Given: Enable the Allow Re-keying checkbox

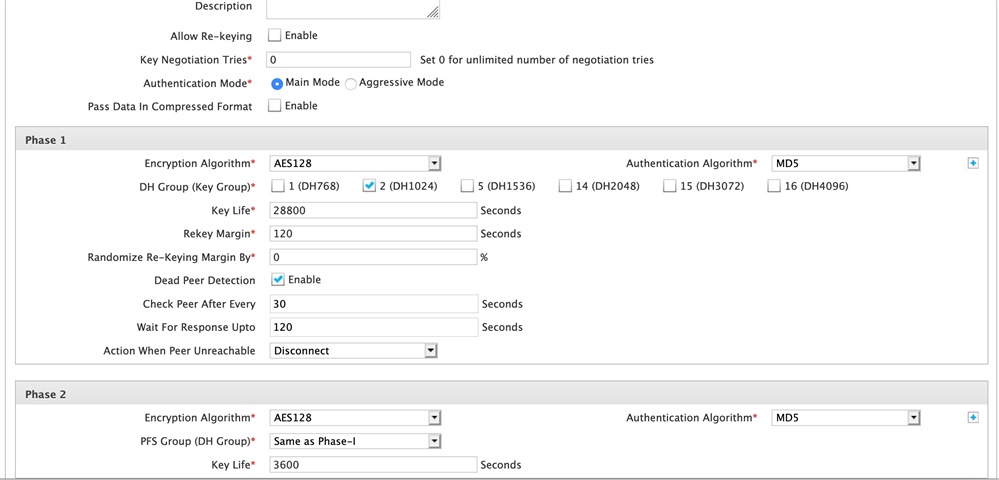Looking at the screenshot, I should coord(275,35).
